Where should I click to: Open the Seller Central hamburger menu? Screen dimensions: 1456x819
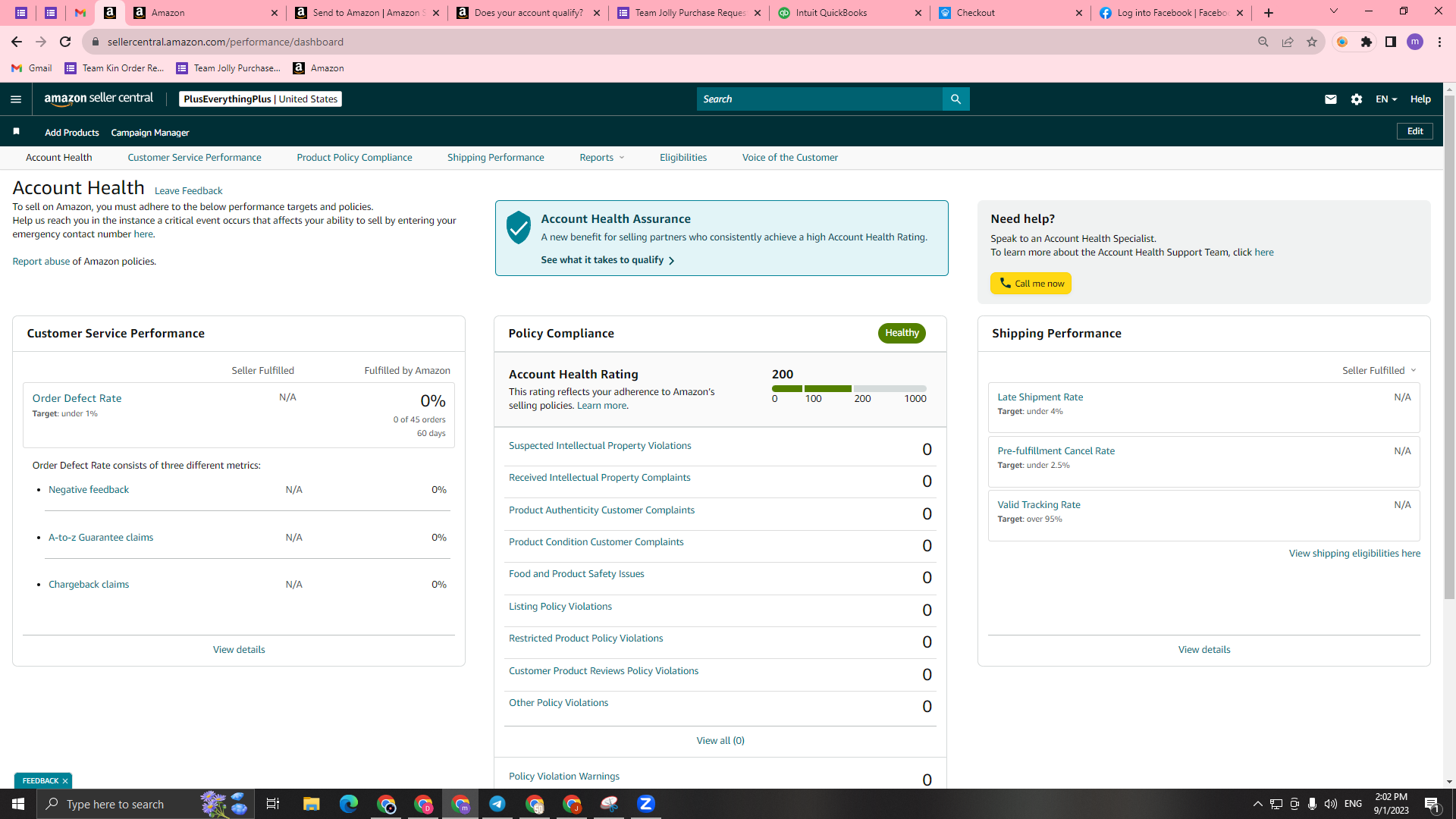coord(16,99)
